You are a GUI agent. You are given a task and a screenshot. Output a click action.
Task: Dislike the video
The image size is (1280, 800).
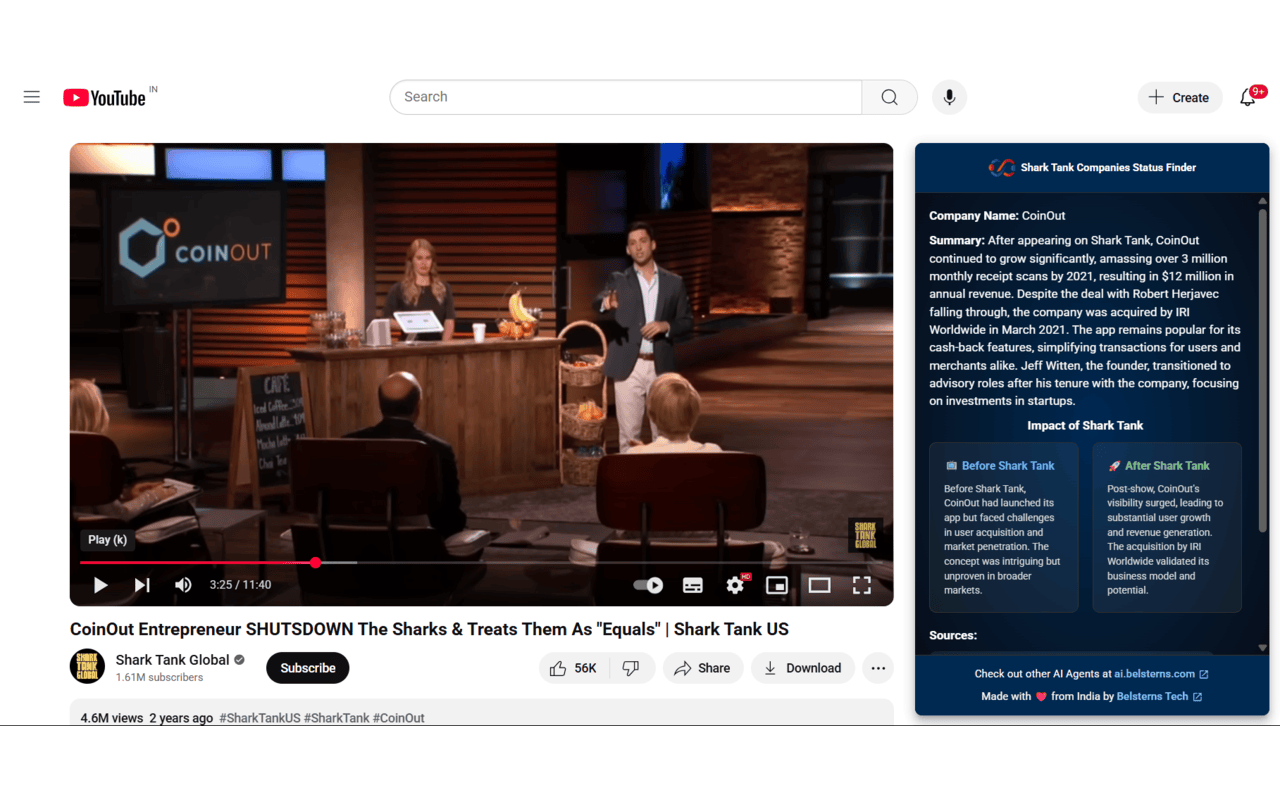click(x=631, y=668)
